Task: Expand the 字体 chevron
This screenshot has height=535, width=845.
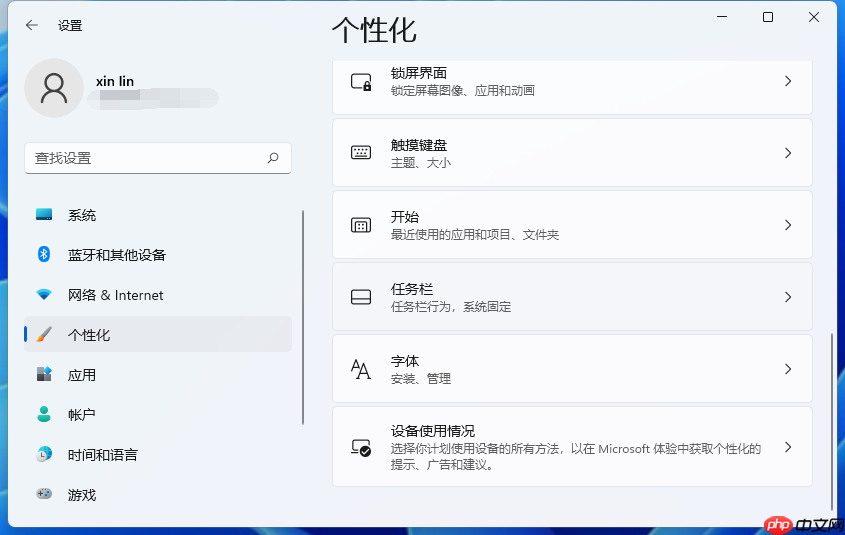Action: point(788,369)
